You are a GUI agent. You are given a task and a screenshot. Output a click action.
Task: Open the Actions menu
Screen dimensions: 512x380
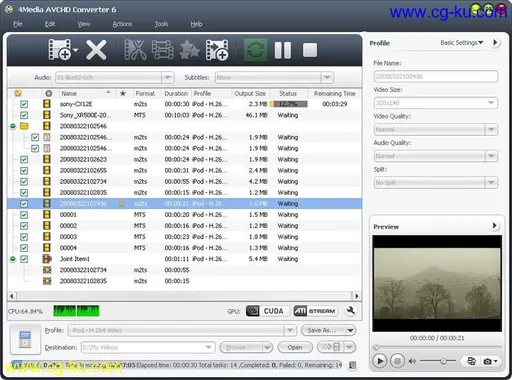point(122,24)
